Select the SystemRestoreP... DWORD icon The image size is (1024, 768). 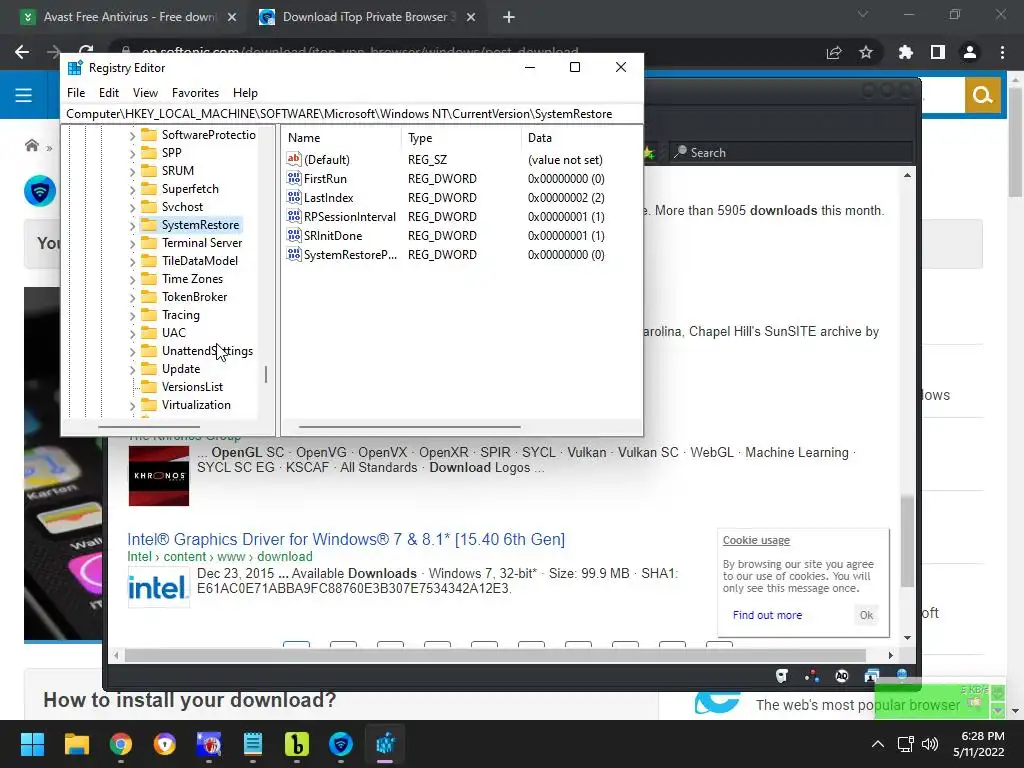click(x=294, y=254)
